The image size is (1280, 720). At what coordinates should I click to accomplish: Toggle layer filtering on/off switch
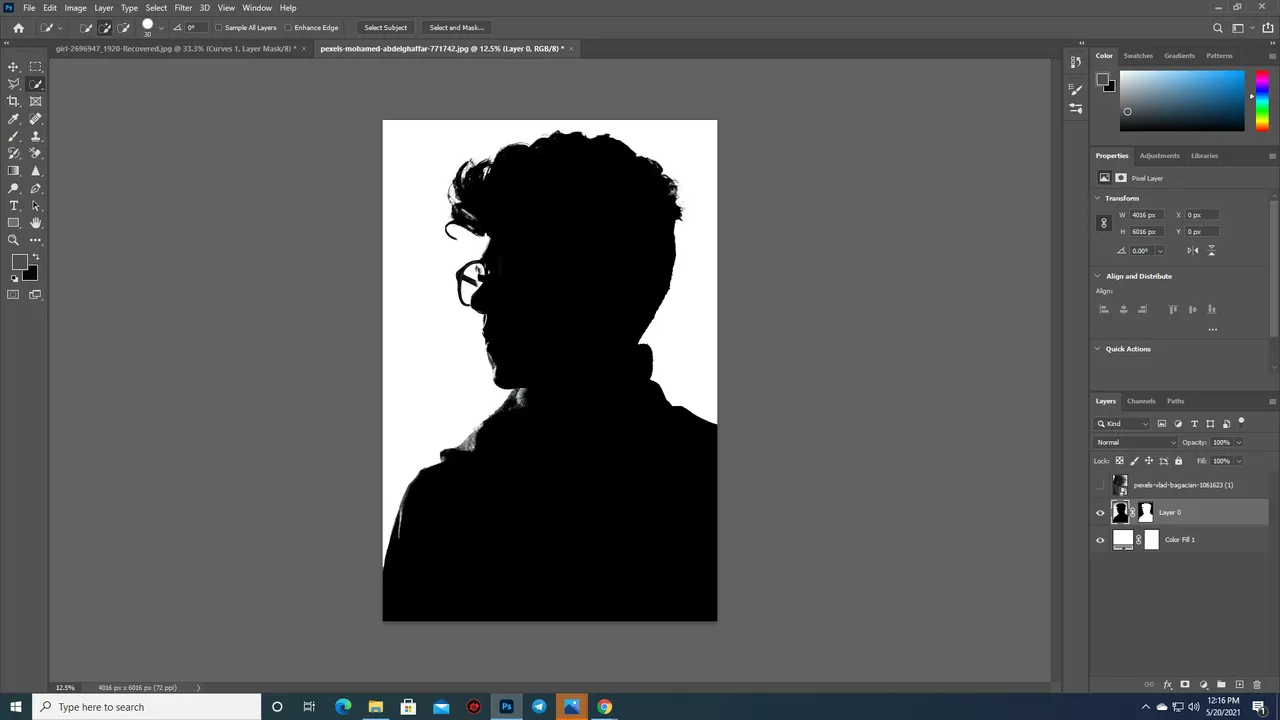tap(1241, 423)
